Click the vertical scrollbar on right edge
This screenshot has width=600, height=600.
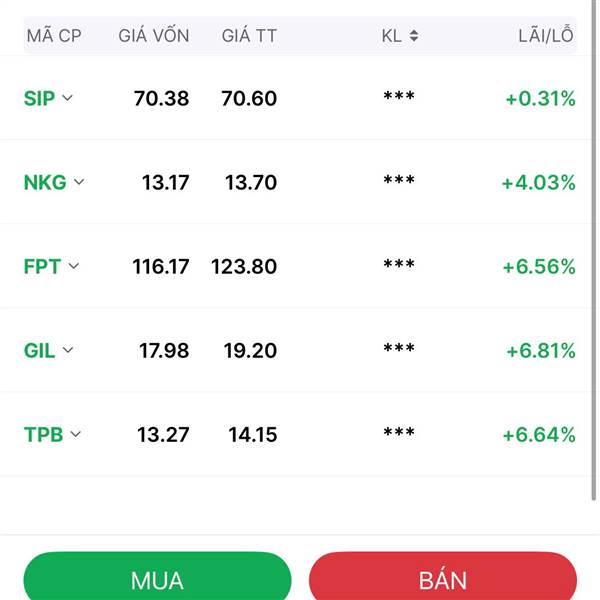pyautogui.click(x=593, y=250)
